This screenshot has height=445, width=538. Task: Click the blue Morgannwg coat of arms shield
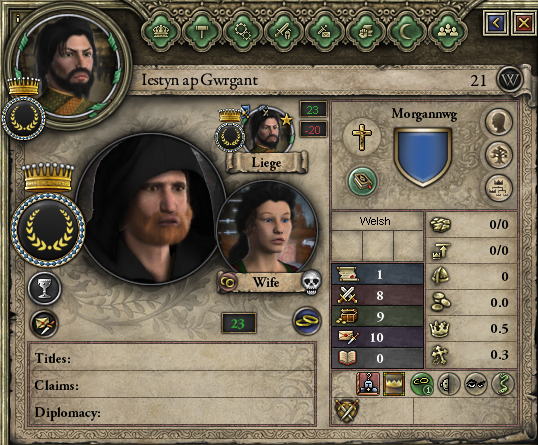[423, 157]
